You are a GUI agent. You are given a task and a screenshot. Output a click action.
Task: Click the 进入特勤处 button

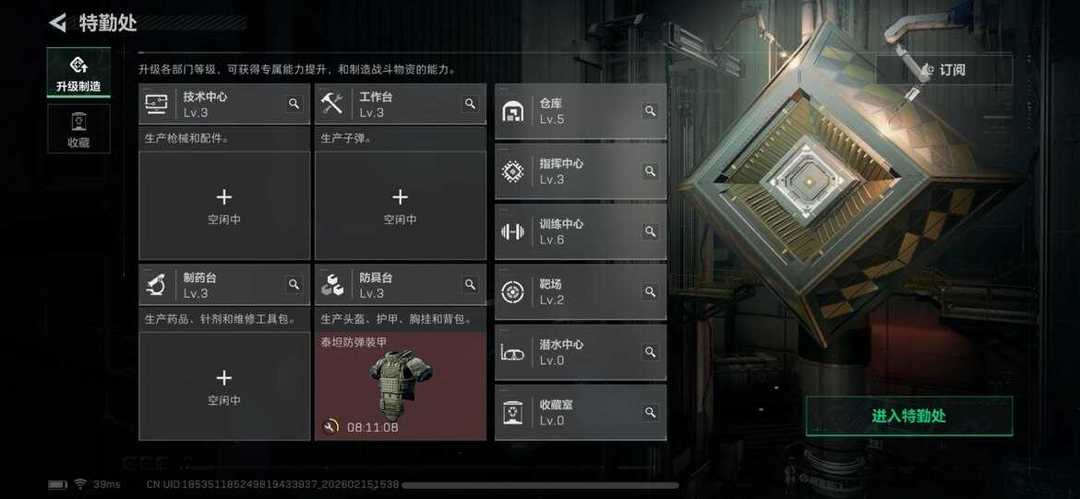click(x=909, y=416)
